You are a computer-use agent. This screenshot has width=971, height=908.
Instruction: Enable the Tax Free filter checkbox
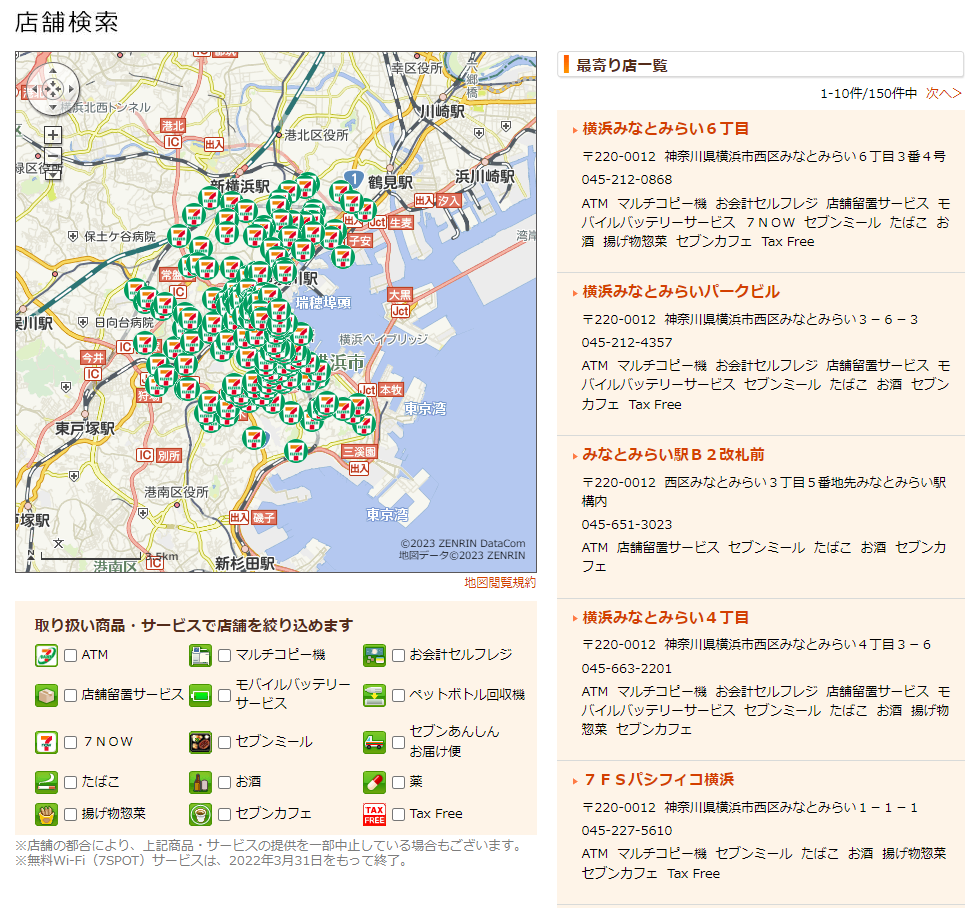coord(398,814)
